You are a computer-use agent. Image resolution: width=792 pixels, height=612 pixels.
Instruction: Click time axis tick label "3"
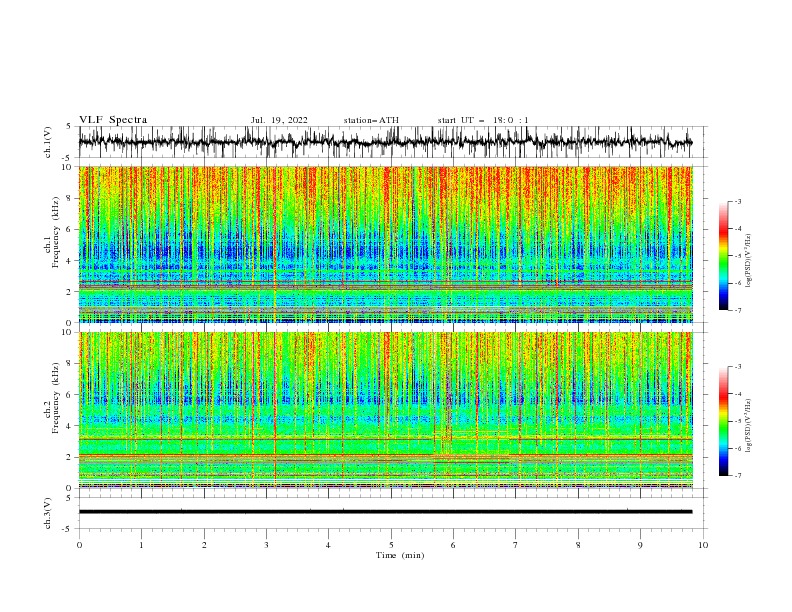tap(266, 545)
